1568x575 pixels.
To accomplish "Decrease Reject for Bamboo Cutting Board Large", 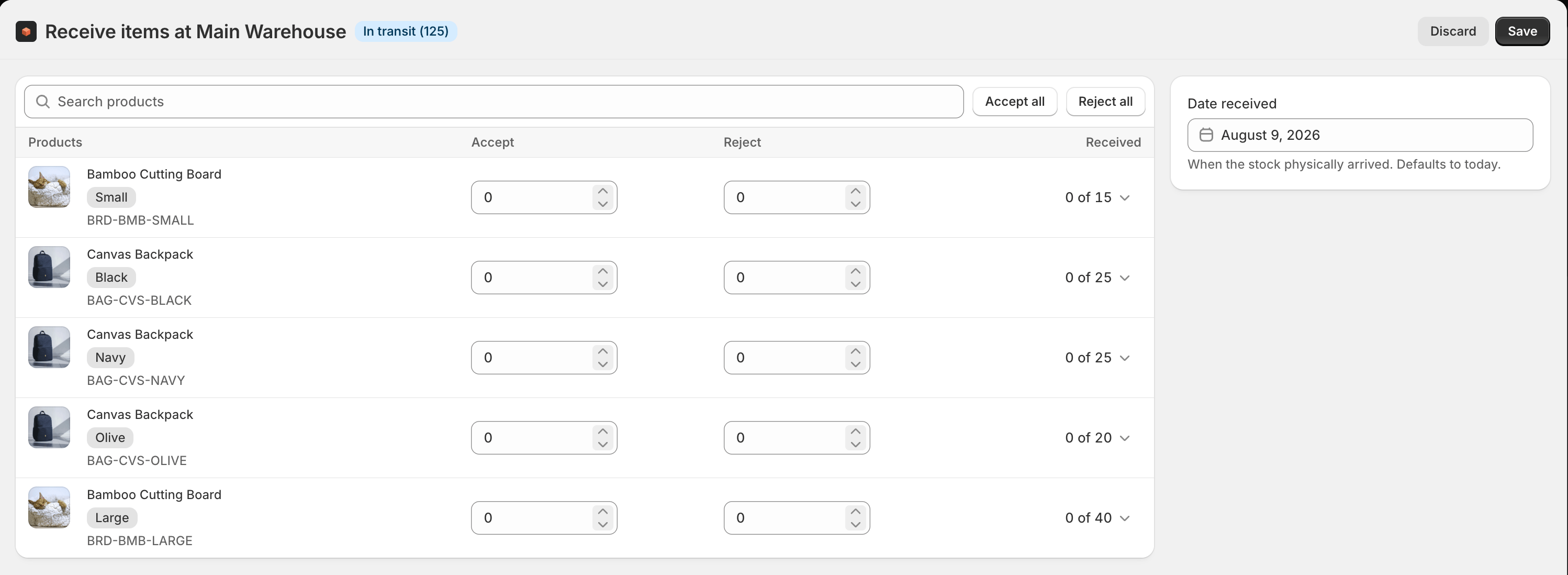I will tap(855, 524).
